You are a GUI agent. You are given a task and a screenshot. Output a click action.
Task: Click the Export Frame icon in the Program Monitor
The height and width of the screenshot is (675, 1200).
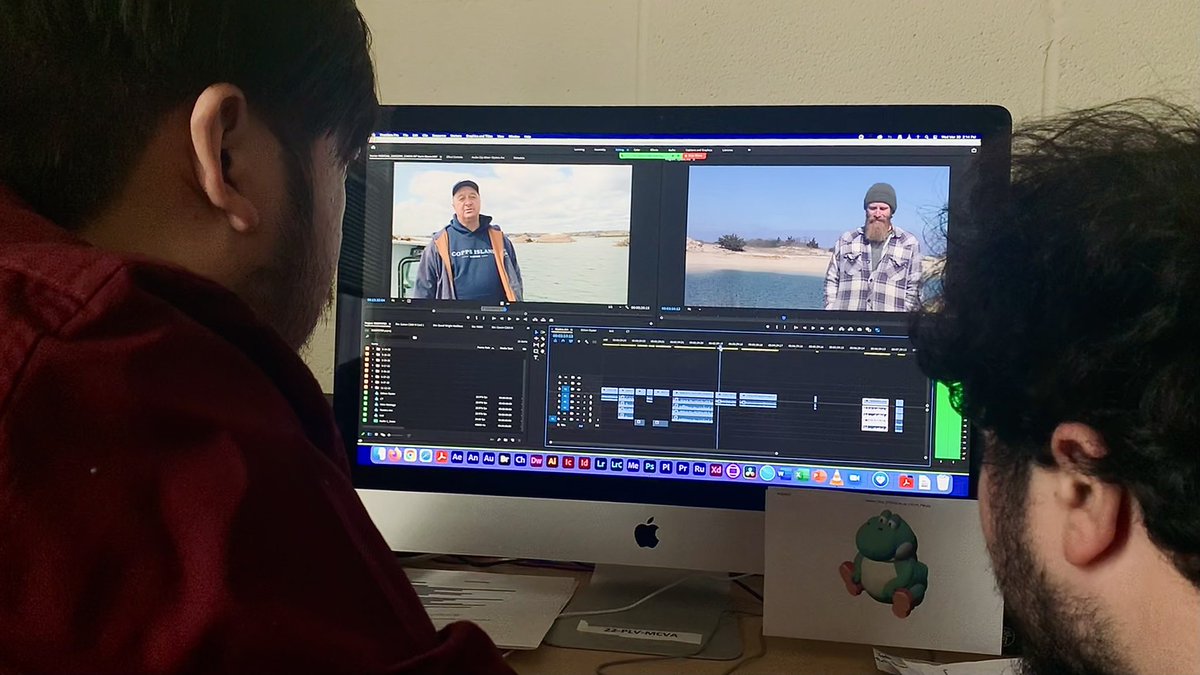(858, 326)
